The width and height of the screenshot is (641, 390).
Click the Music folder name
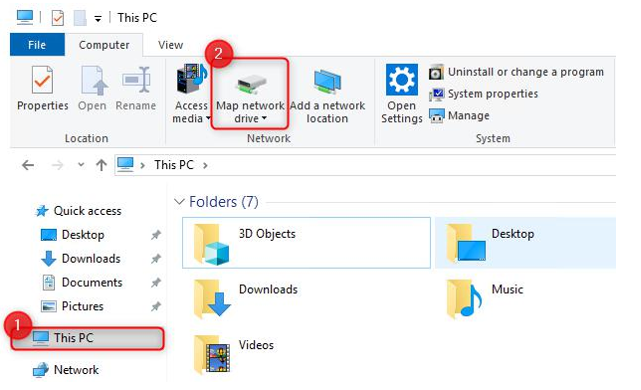507,289
